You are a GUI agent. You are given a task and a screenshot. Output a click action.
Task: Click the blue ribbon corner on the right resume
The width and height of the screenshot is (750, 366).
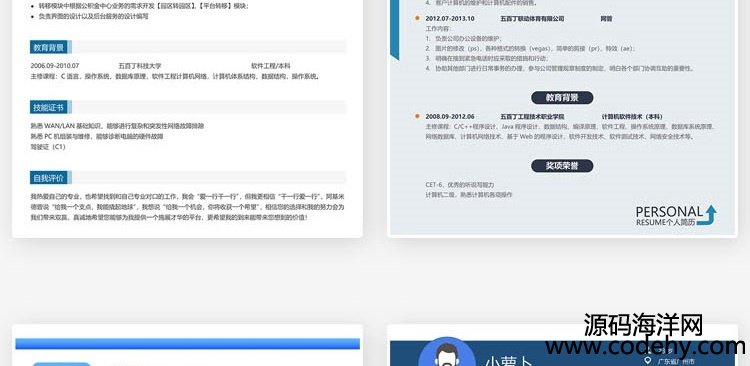click(395, 30)
